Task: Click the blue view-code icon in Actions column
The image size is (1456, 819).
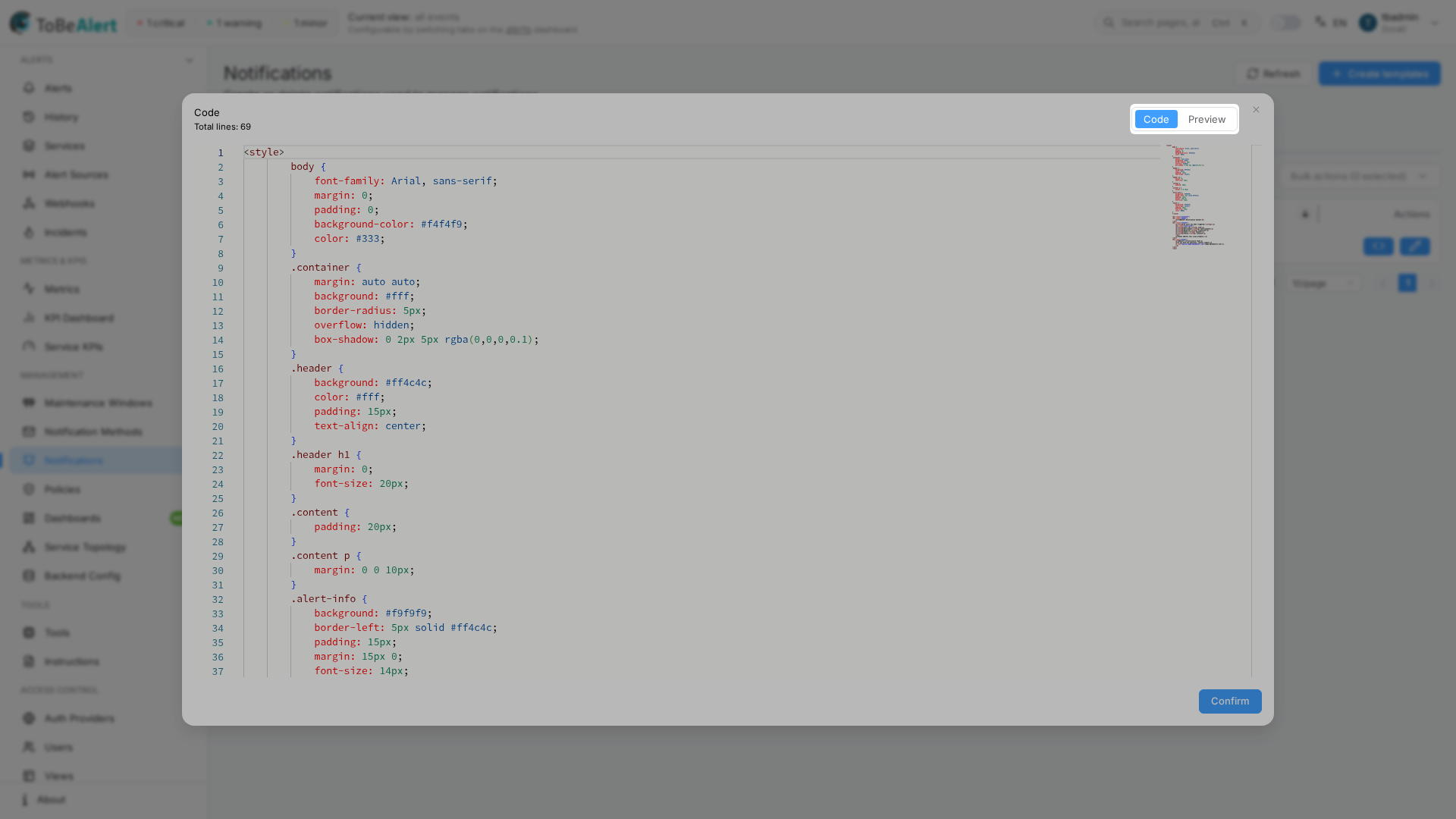Action: point(1378,246)
